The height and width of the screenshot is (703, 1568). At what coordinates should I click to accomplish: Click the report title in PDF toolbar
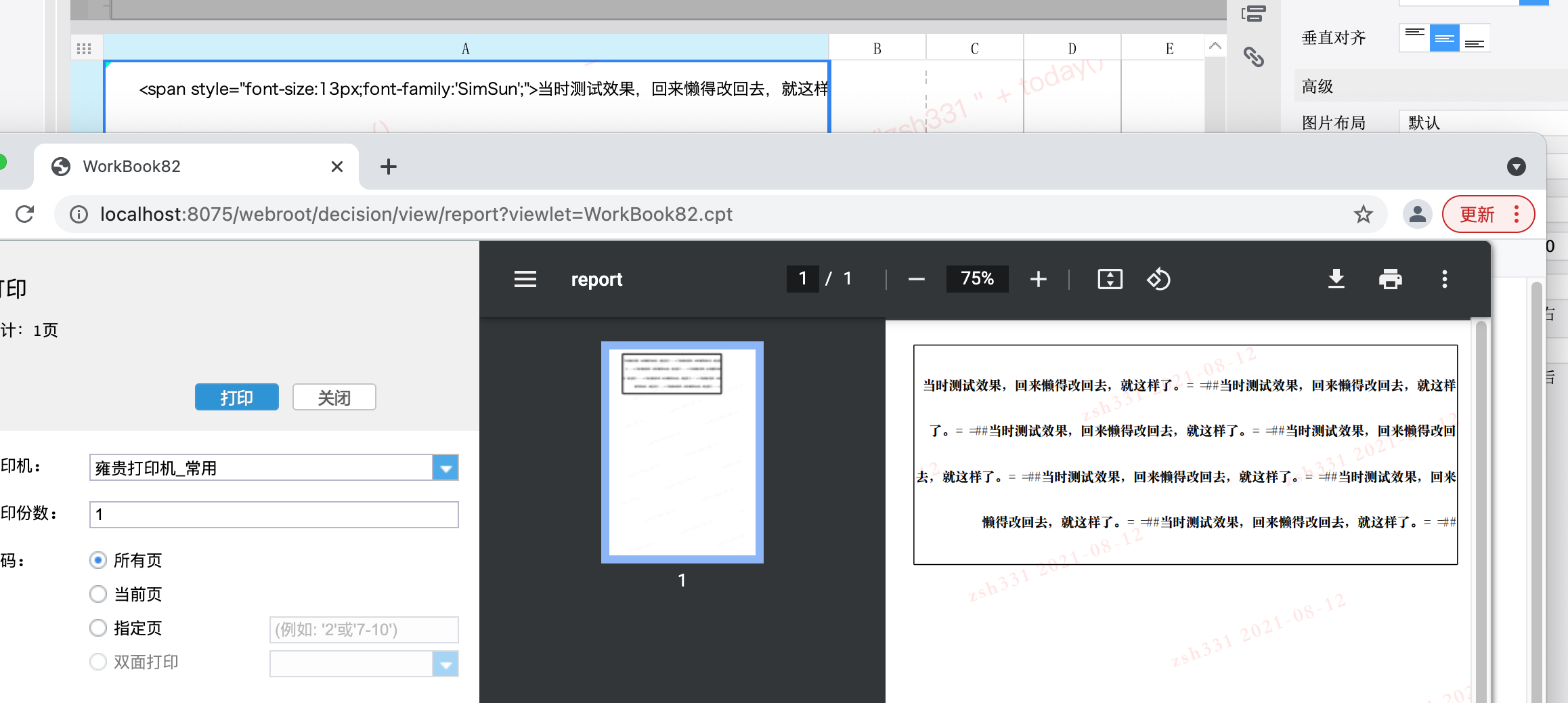pos(596,279)
